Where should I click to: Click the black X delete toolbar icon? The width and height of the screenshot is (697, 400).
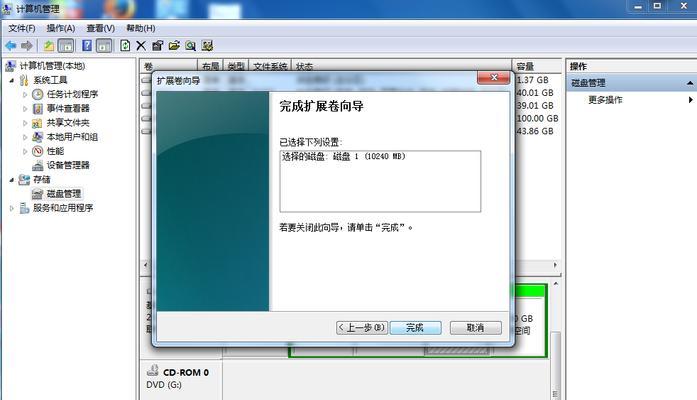tap(141, 45)
